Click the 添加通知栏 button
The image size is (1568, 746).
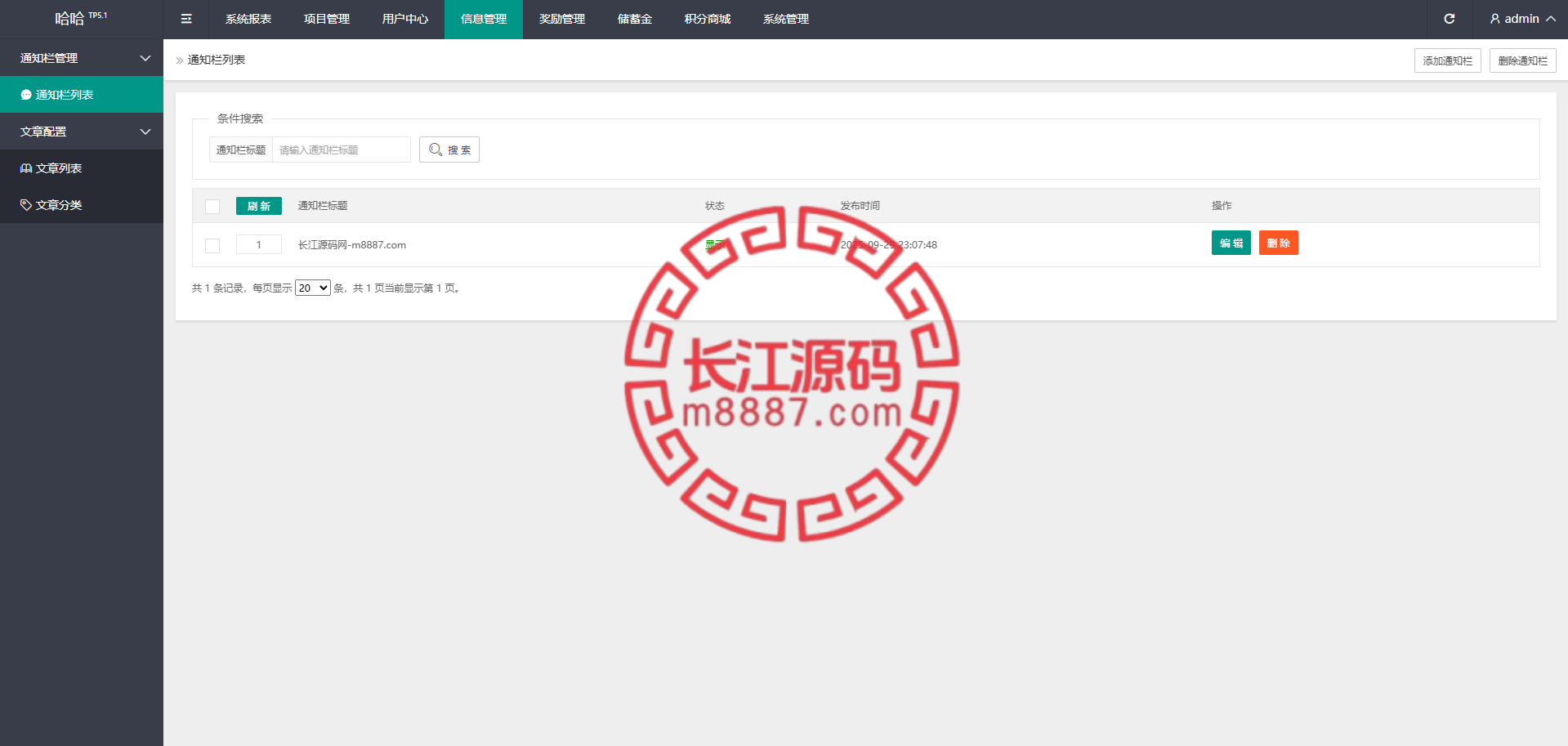point(1448,60)
